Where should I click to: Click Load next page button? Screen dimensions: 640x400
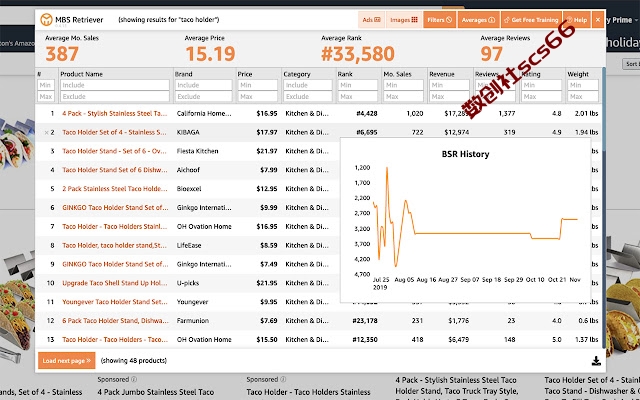(67, 360)
